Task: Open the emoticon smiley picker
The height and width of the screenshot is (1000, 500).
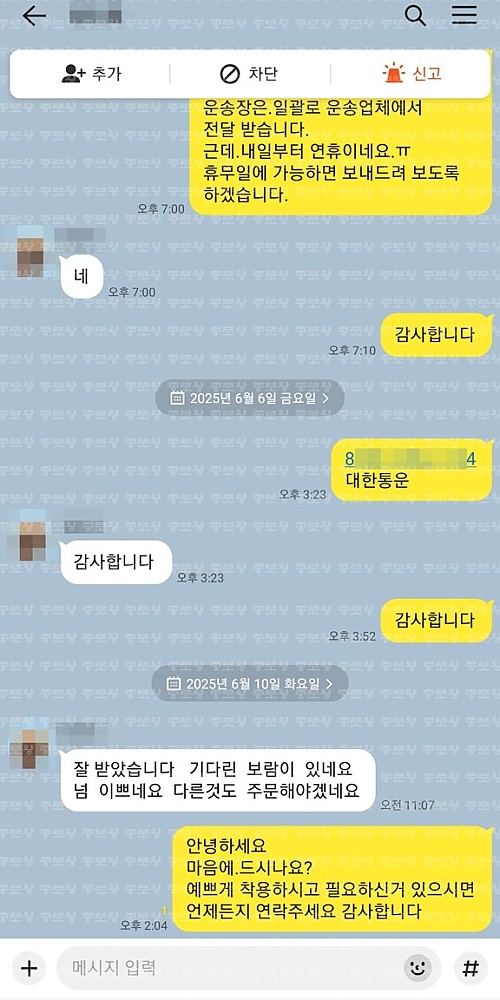Action: click(418, 969)
